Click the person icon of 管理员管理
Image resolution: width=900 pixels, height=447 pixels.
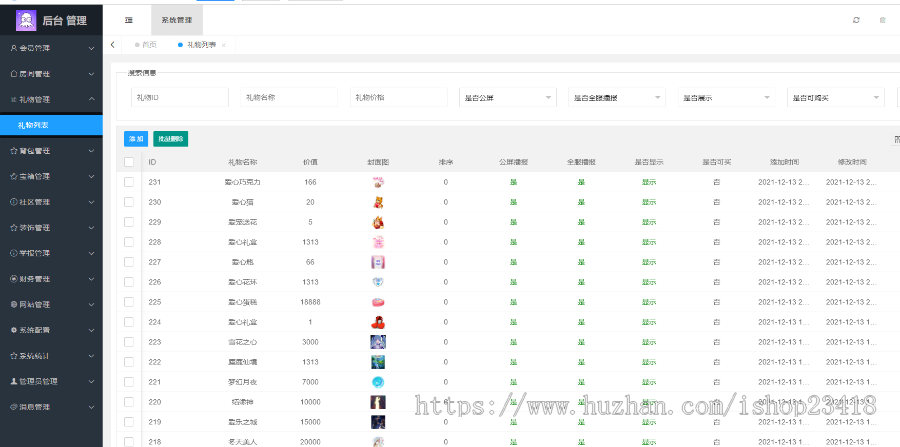tap(14, 381)
